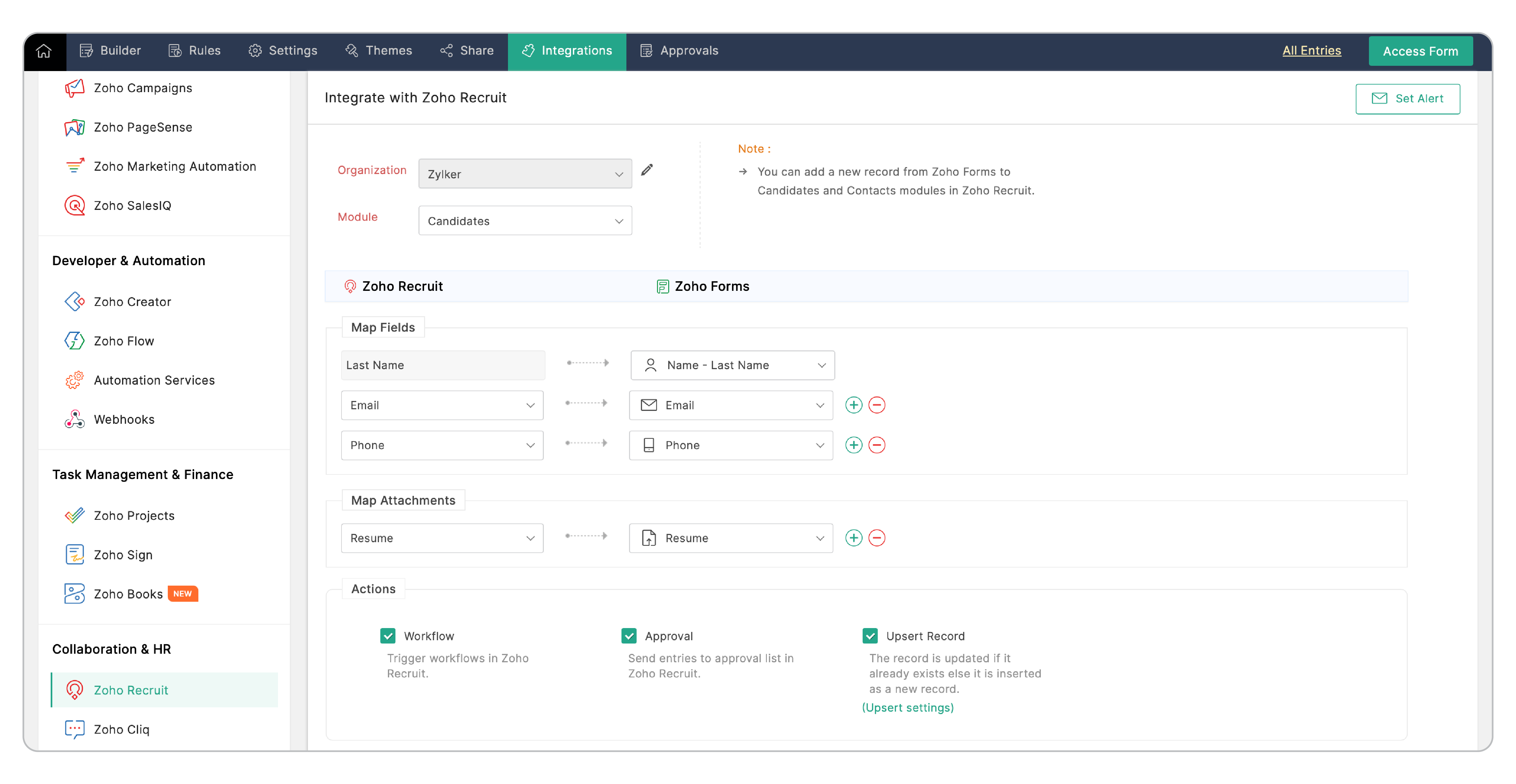The height and width of the screenshot is (784, 1516).
Task: Click the Zoho Recruit column header
Action: tap(393, 287)
